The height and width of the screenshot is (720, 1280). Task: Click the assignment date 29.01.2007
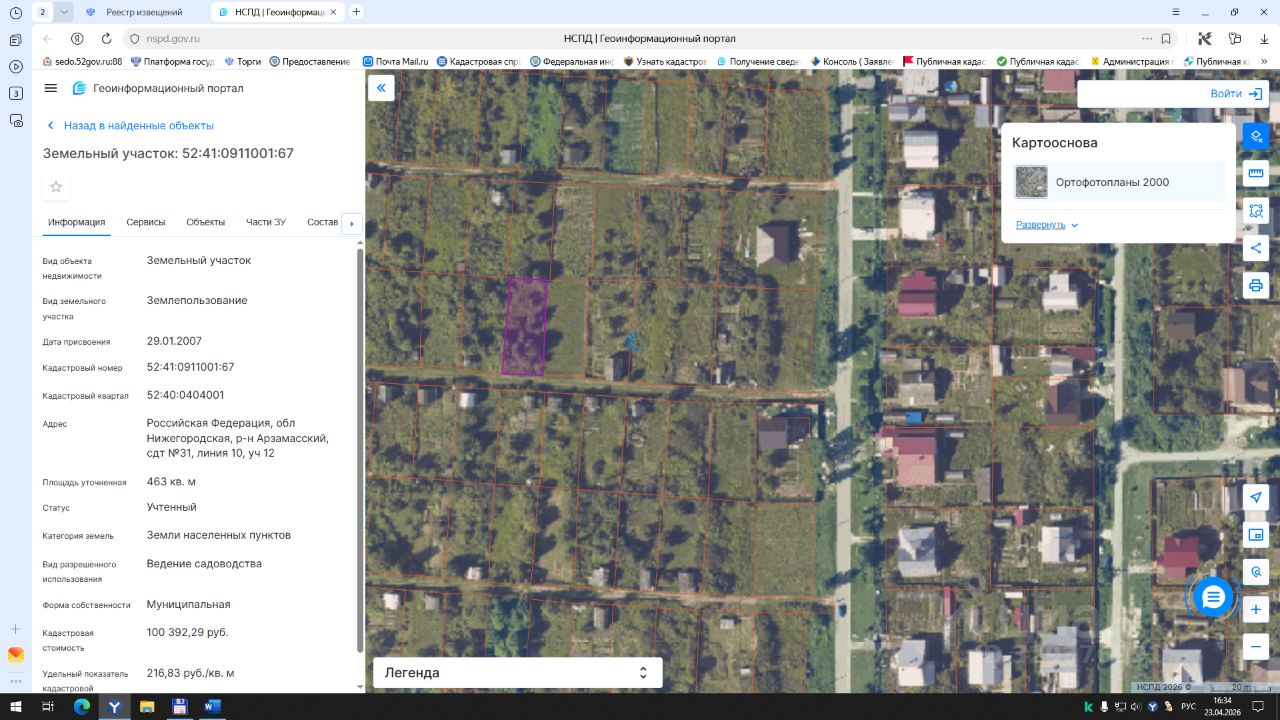174,341
